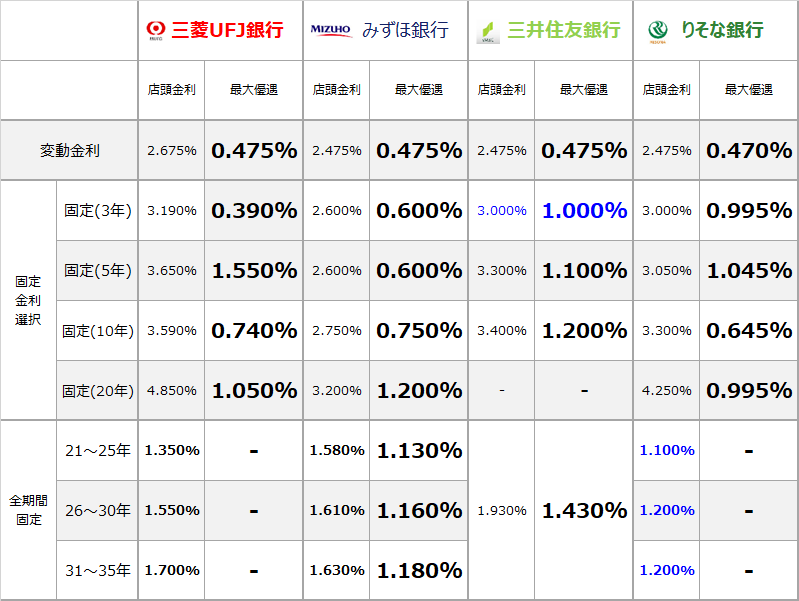This screenshot has height=601, width=799.
Task: Open the みずほ銀行 bank name header
Action: pyautogui.click(x=405, y=30)
